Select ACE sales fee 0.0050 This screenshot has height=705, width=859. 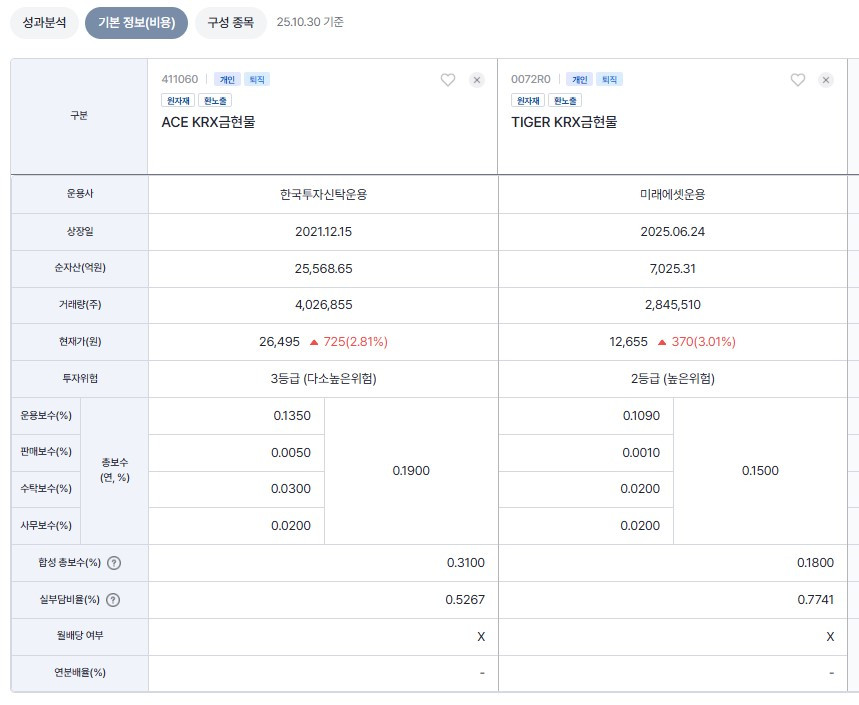pyautogui.click(x=291, y=453)
